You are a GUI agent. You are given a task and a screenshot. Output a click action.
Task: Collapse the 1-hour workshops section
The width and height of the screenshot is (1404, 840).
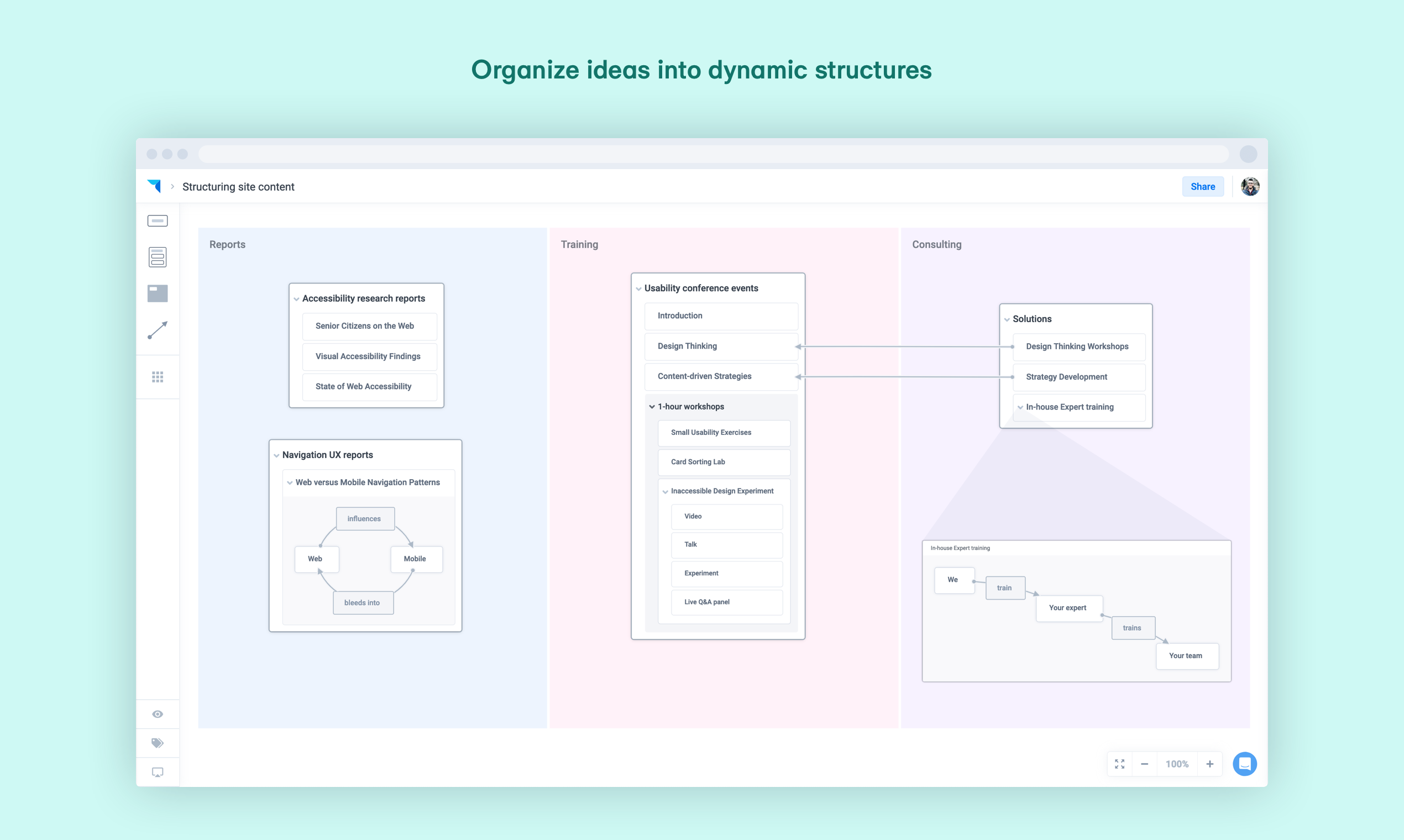click(652, 407)
